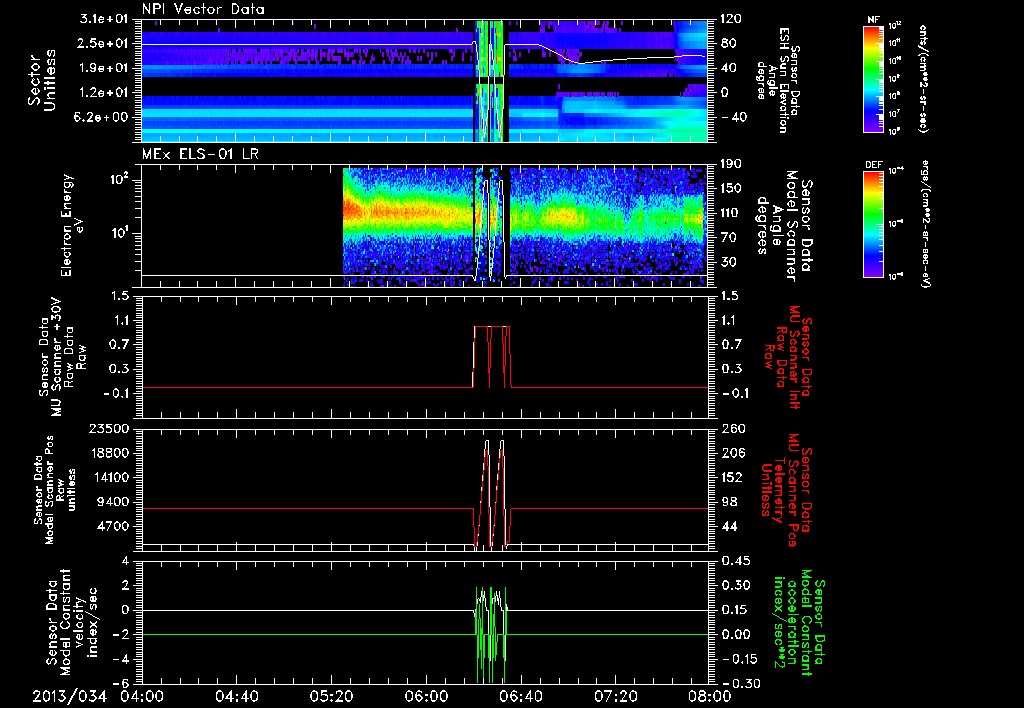Click the "ESH Sun Elevation Angle" axis label
Viewport: 1024px width, 708px height.
coord(776,80)
